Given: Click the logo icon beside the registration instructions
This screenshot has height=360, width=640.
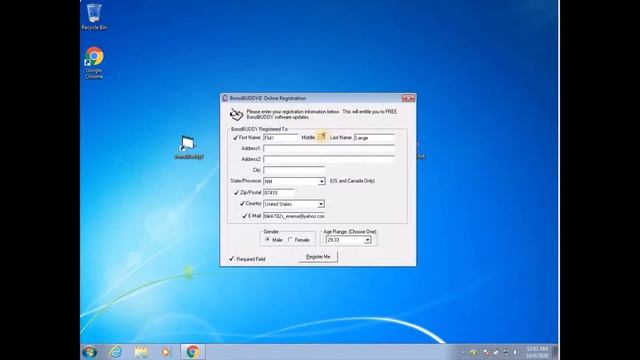Looking at the screenshot, I should 236,115.
